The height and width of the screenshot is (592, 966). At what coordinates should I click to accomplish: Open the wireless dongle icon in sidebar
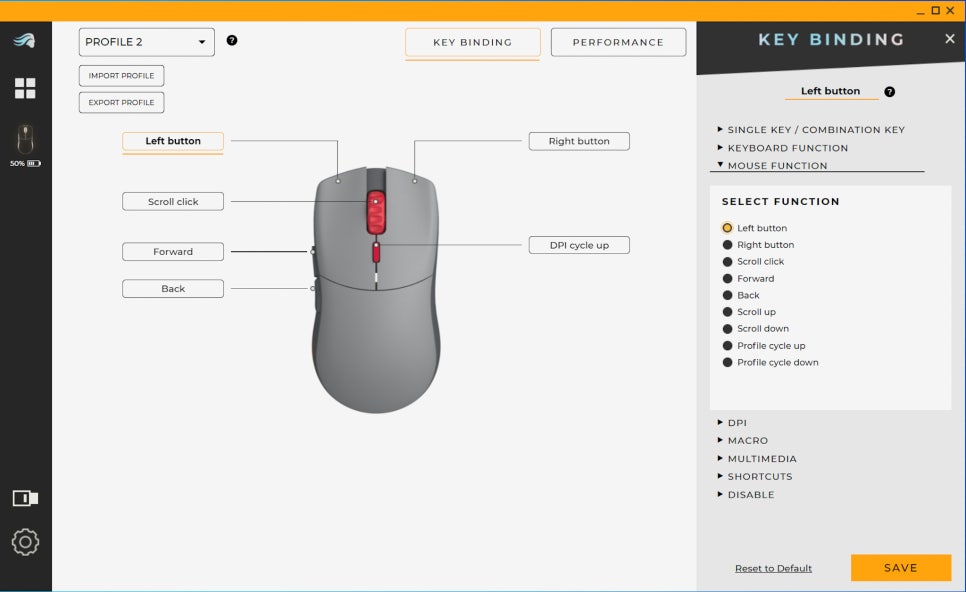tap(25, 498)
